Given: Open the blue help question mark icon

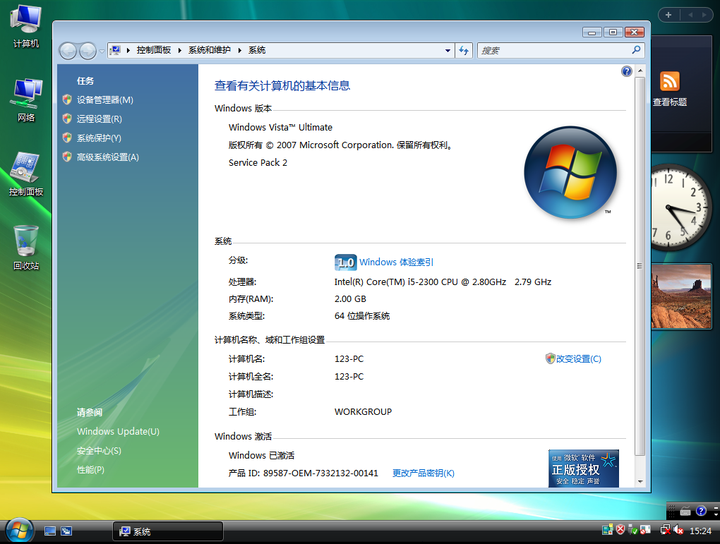Looking at the screenshot, I should pyautogui.click(x=626, y=71).
